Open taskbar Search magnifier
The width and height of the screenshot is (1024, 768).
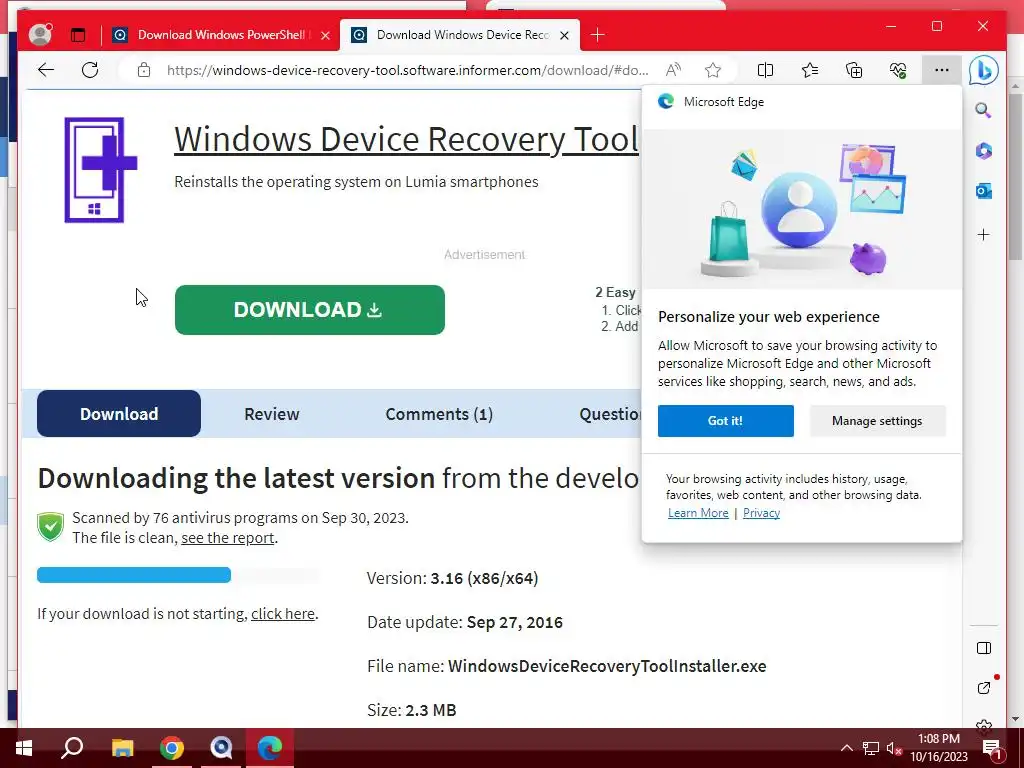click(72, 748)
